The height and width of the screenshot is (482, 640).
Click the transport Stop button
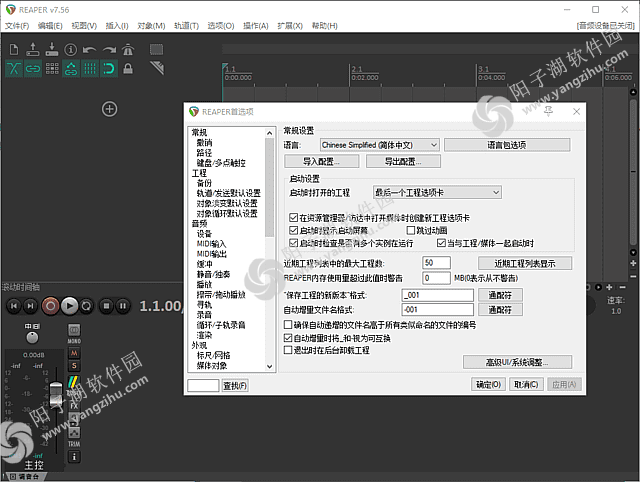click(106, 306)
